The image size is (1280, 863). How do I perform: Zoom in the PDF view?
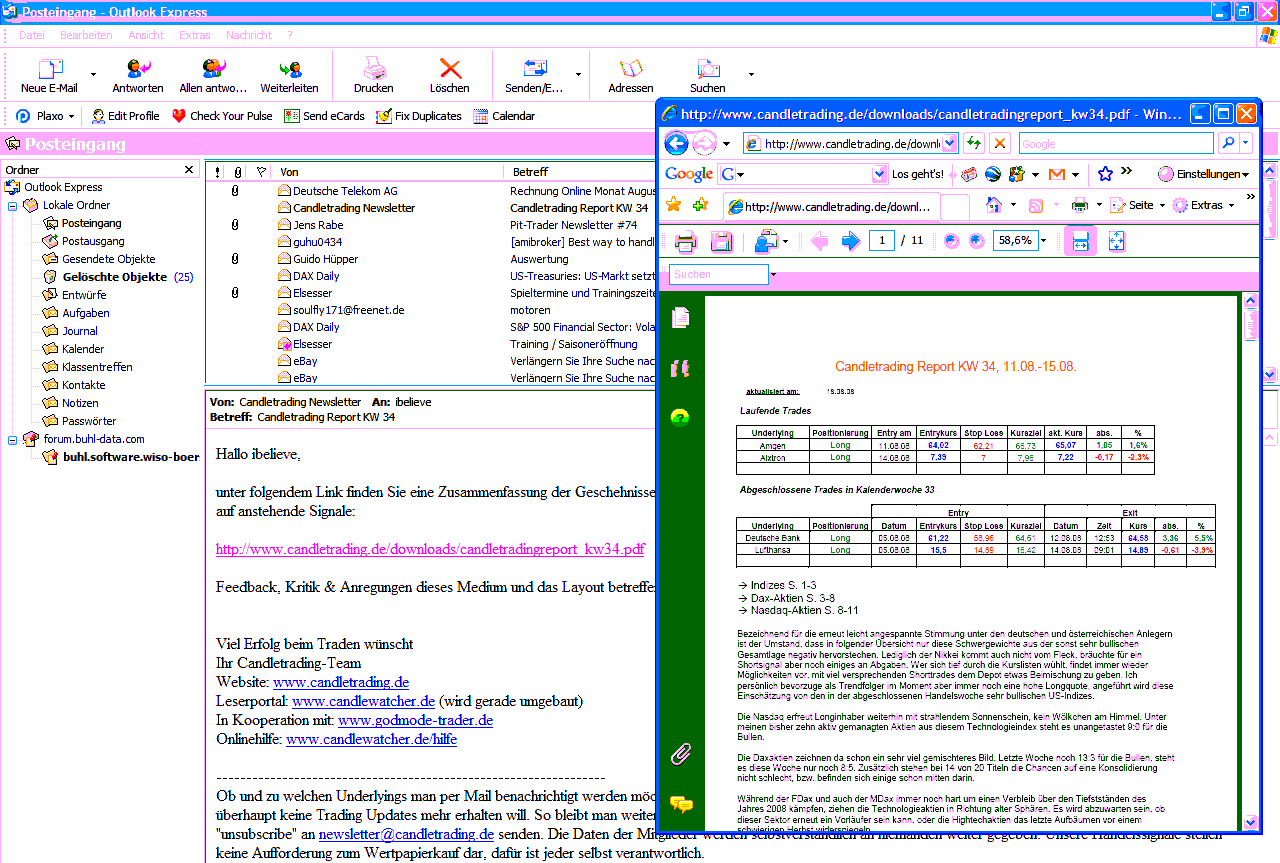(x=977, y=241)
